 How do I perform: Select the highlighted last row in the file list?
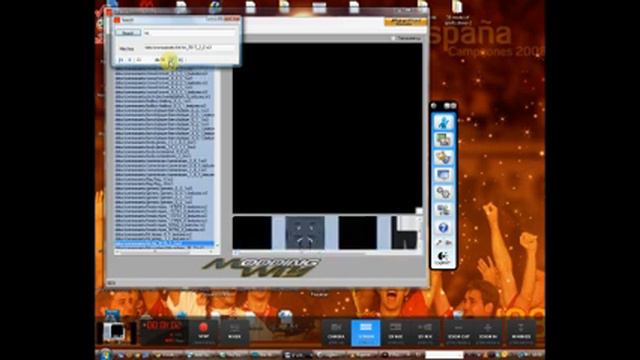click(164, 244)
